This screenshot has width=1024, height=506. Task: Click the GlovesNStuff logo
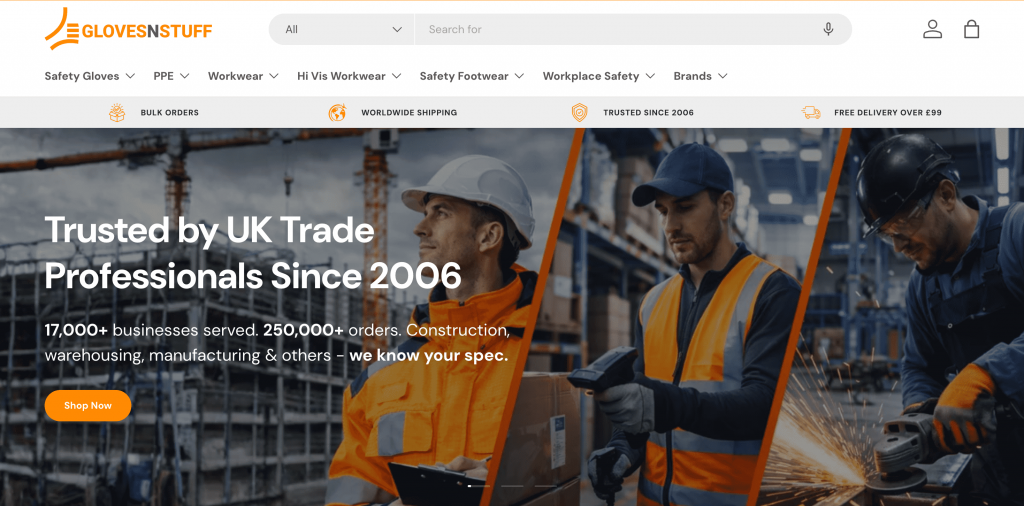click(129, 29)
